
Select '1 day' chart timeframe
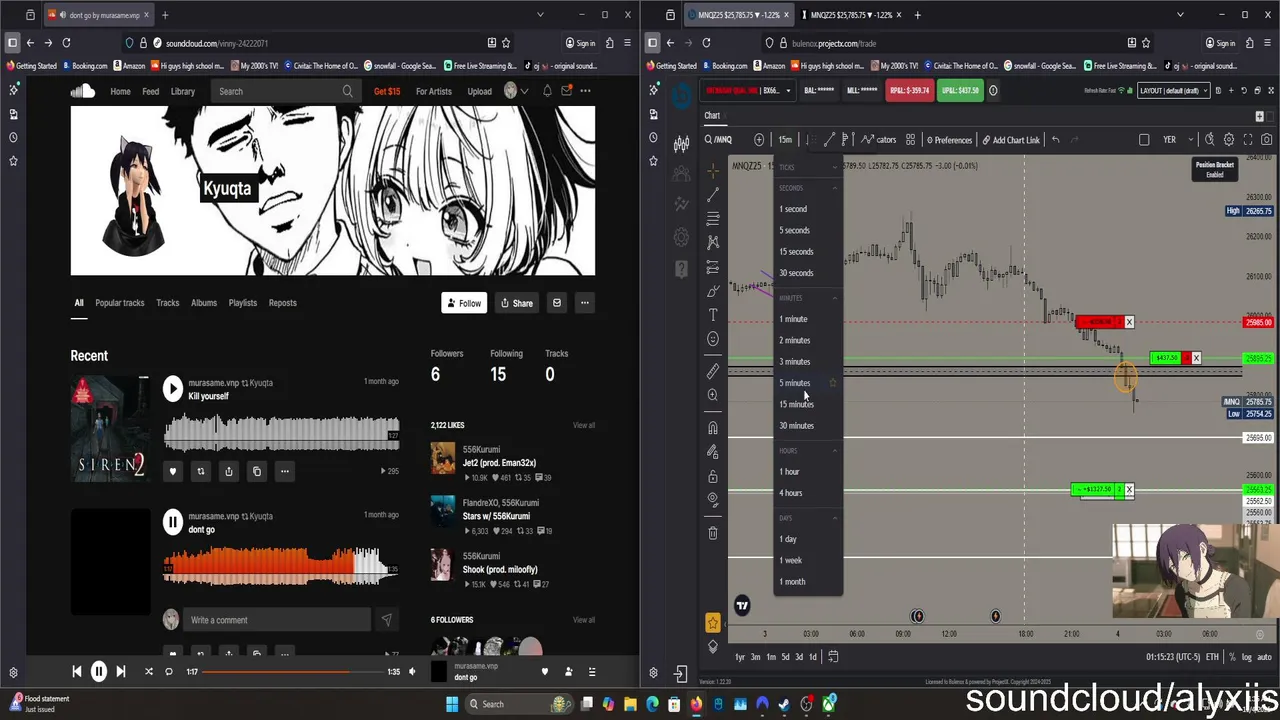(788, 539)
